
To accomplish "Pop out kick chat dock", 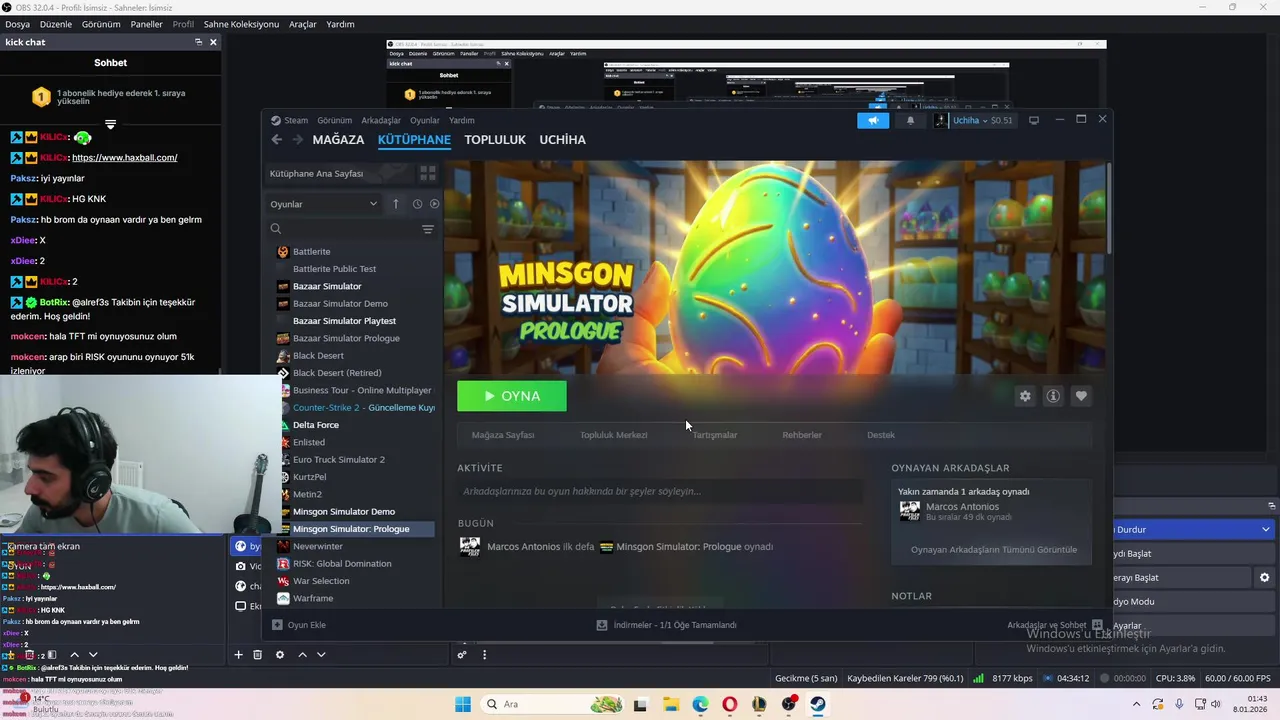I will (x=198, y=42).
